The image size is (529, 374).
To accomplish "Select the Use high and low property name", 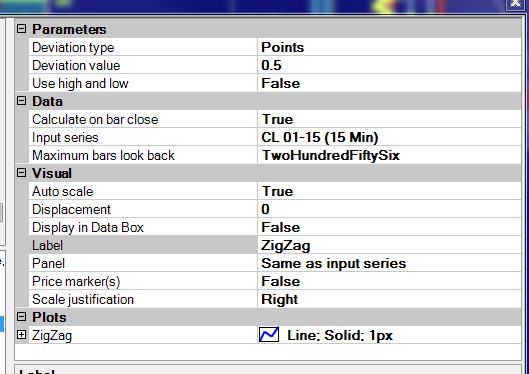I will [80, 83].
